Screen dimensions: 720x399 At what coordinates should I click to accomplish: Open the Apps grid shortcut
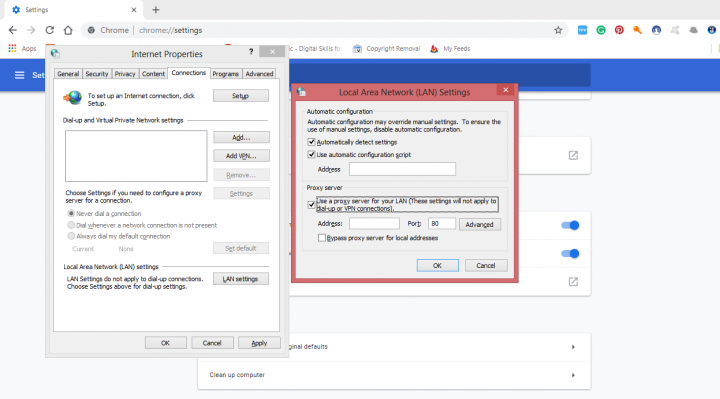pyautogui.click(x=22, y=48)
